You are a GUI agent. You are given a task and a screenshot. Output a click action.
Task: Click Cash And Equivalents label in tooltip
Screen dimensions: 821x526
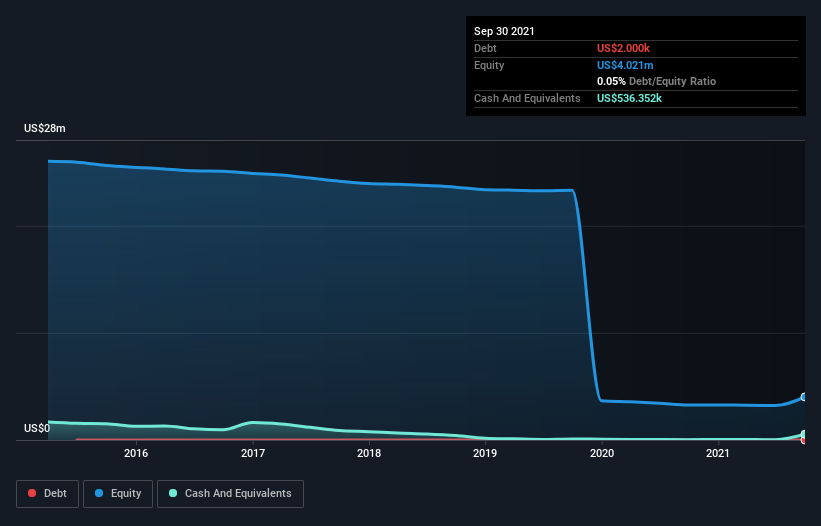click(527, 98)
